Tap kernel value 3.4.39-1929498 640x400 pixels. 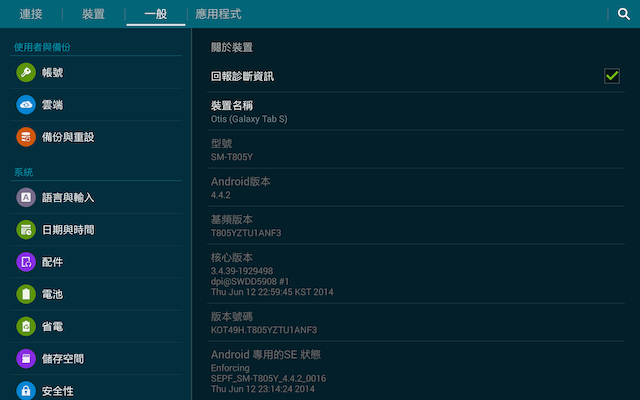[242, 271]
